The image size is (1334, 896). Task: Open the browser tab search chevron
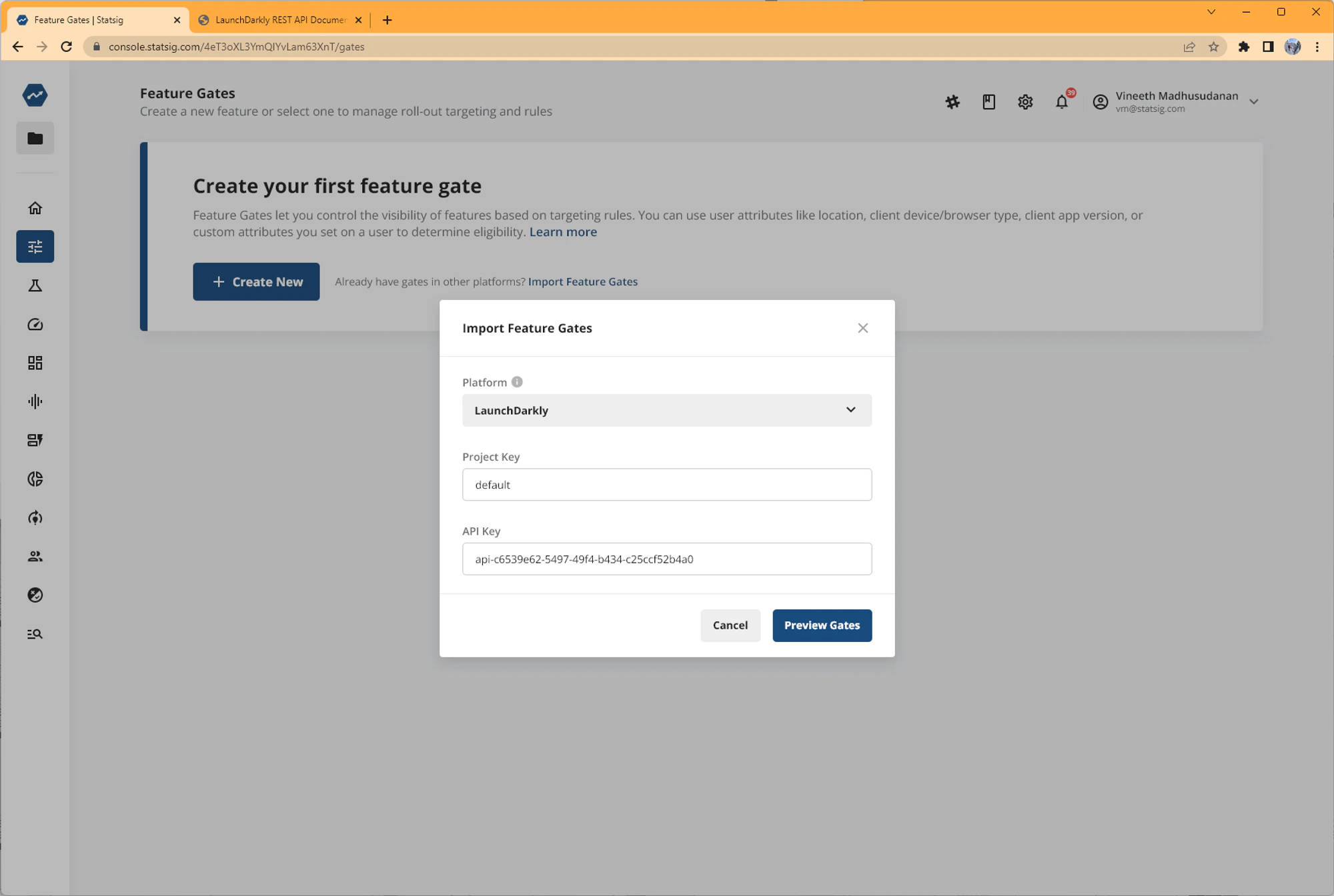point(1211,11)
